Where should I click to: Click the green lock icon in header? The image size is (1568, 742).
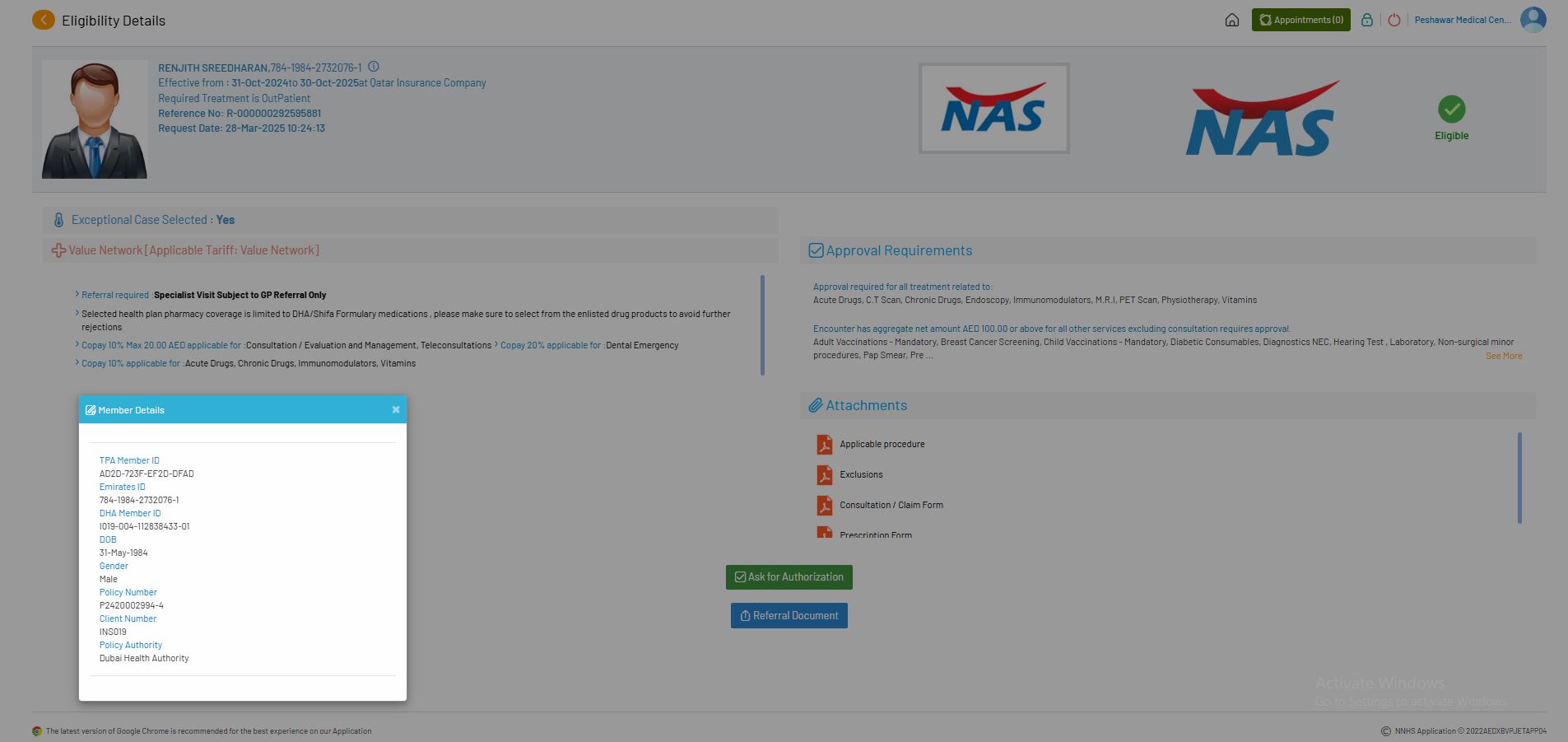pyautogui.click(x=1367, y=20)
